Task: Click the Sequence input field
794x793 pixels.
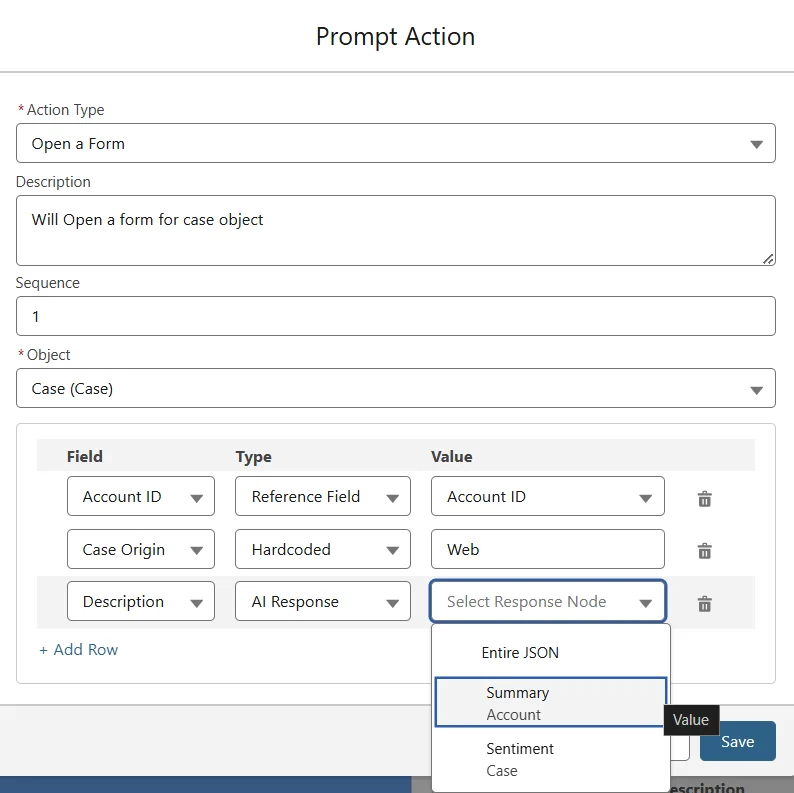Action: pos(395,316)
